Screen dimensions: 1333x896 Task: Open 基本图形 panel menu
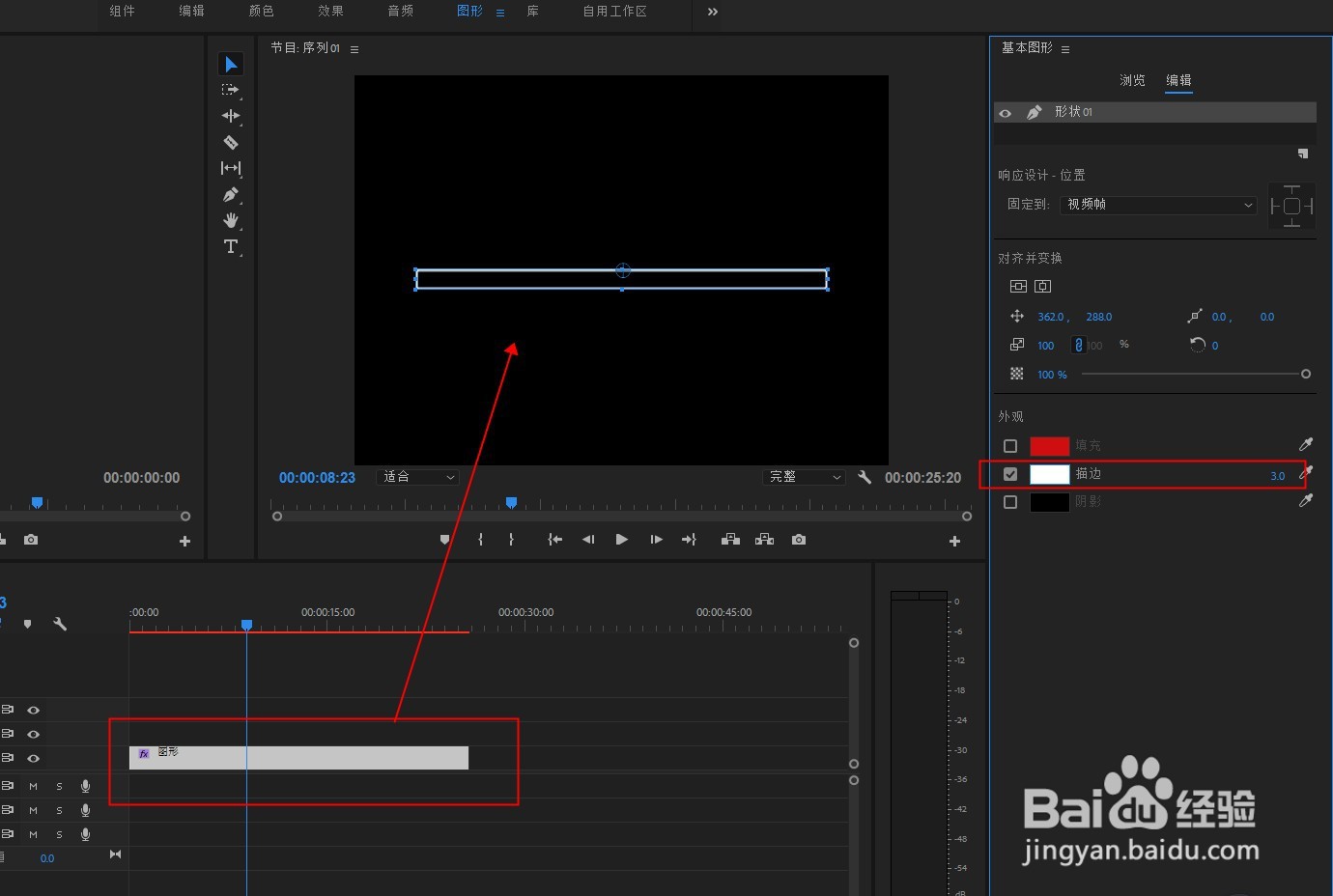[1065, 49]
